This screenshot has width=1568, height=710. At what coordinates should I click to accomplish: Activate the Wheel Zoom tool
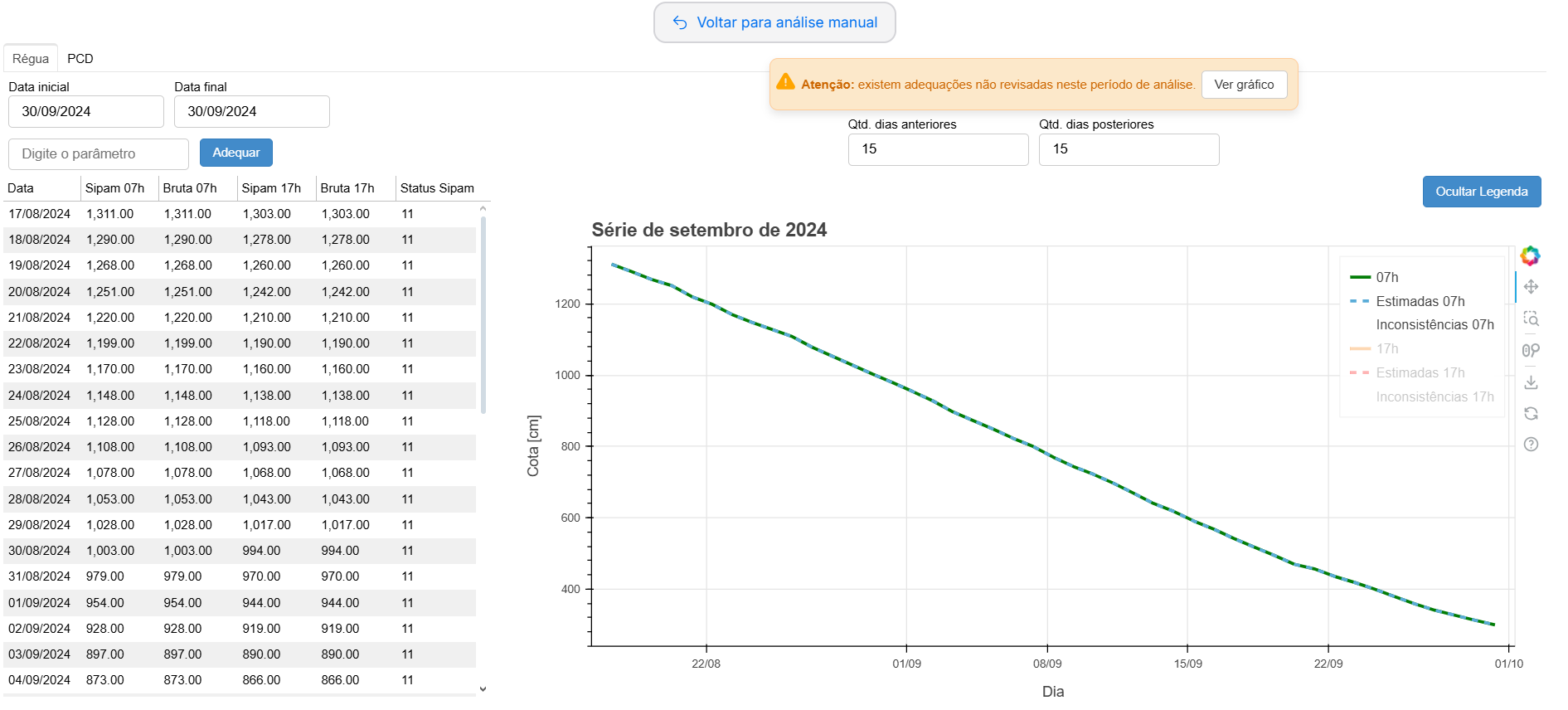1531,350
